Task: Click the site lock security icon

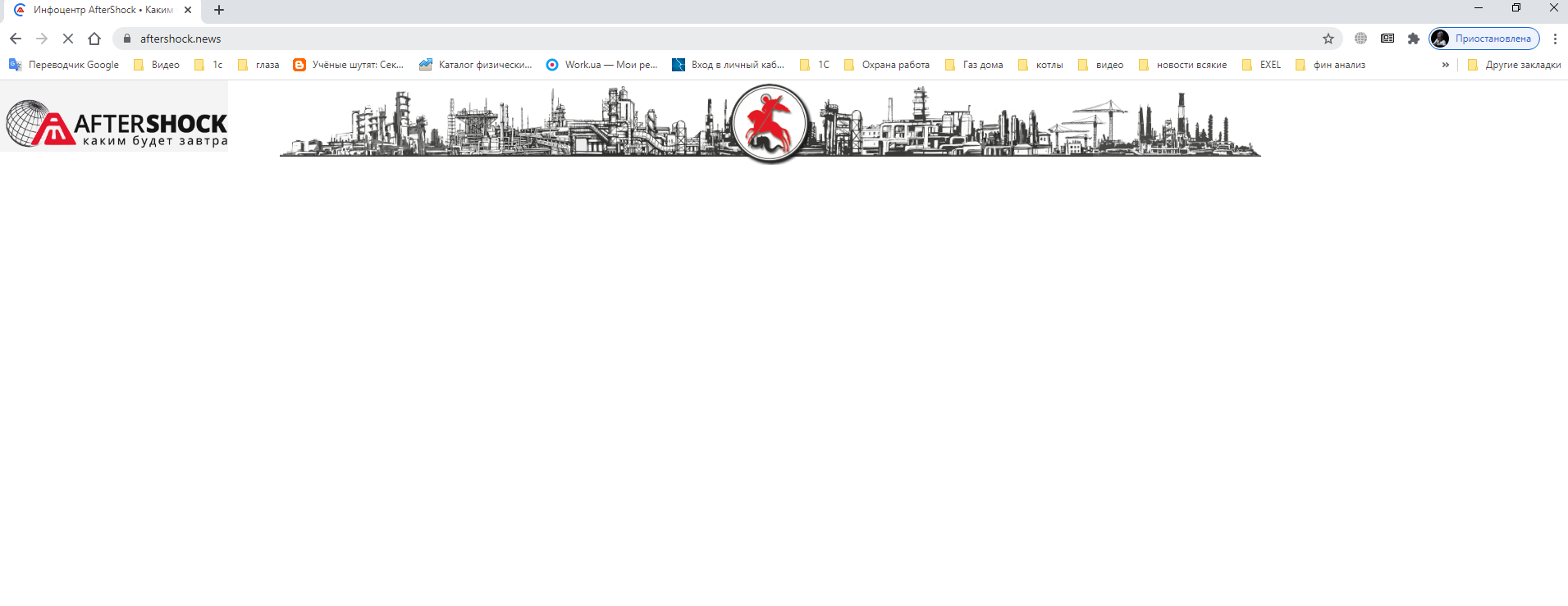Action: point(127,39)
